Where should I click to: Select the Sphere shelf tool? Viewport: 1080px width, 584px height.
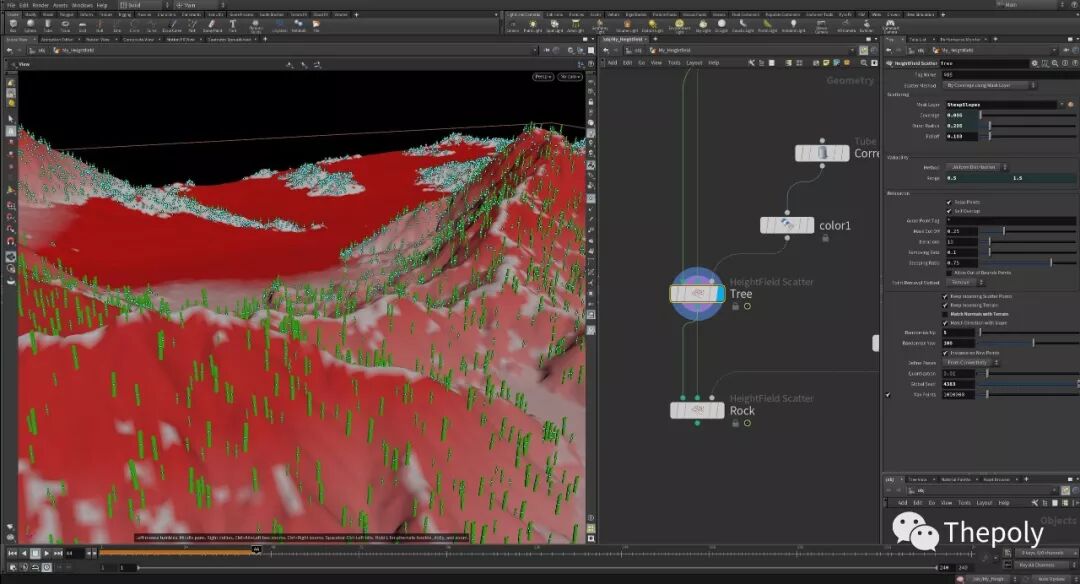(32, 25)
